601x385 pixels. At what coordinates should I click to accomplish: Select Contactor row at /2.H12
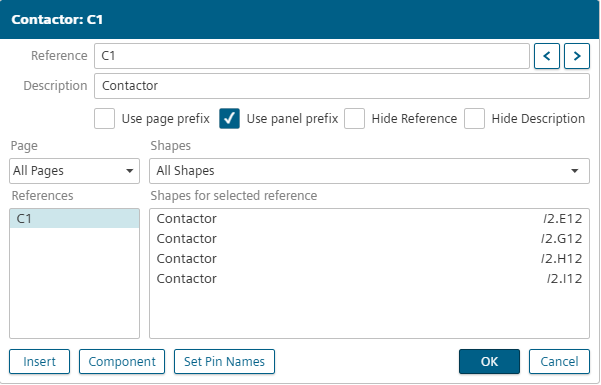[x=369, y=258]
